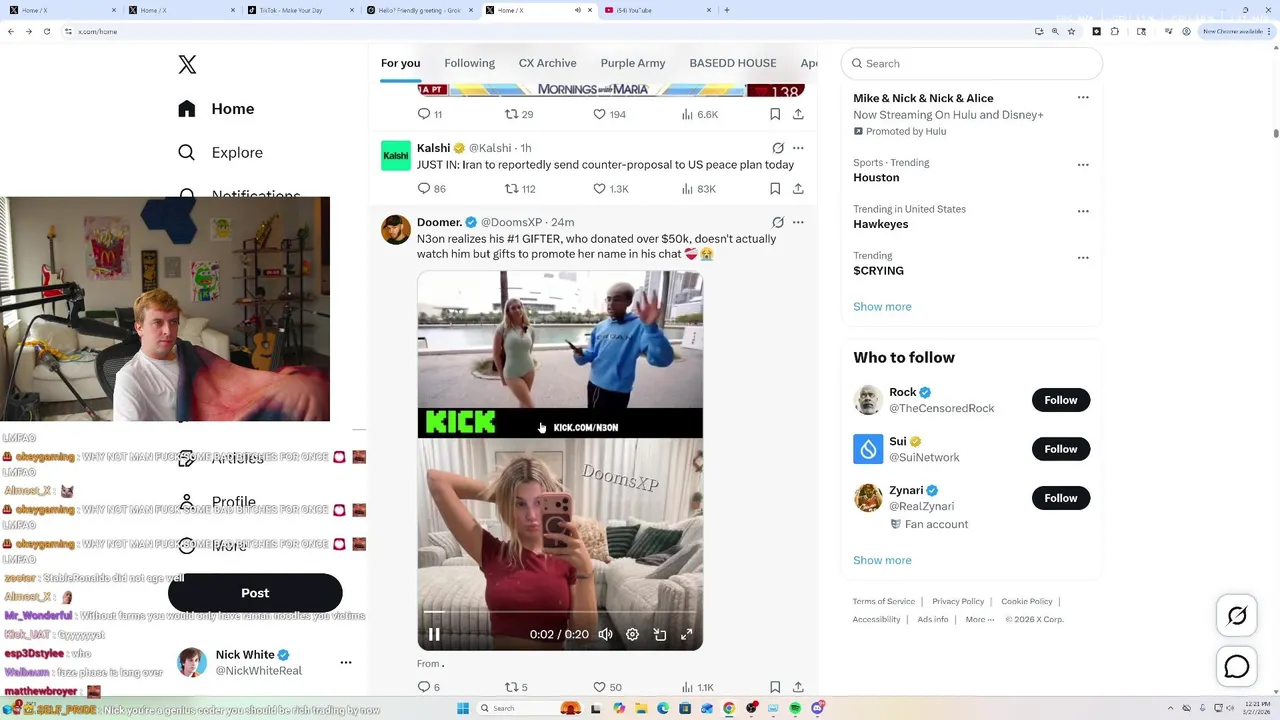Click the X logo in the sidebar

click(x=187, y=65)
